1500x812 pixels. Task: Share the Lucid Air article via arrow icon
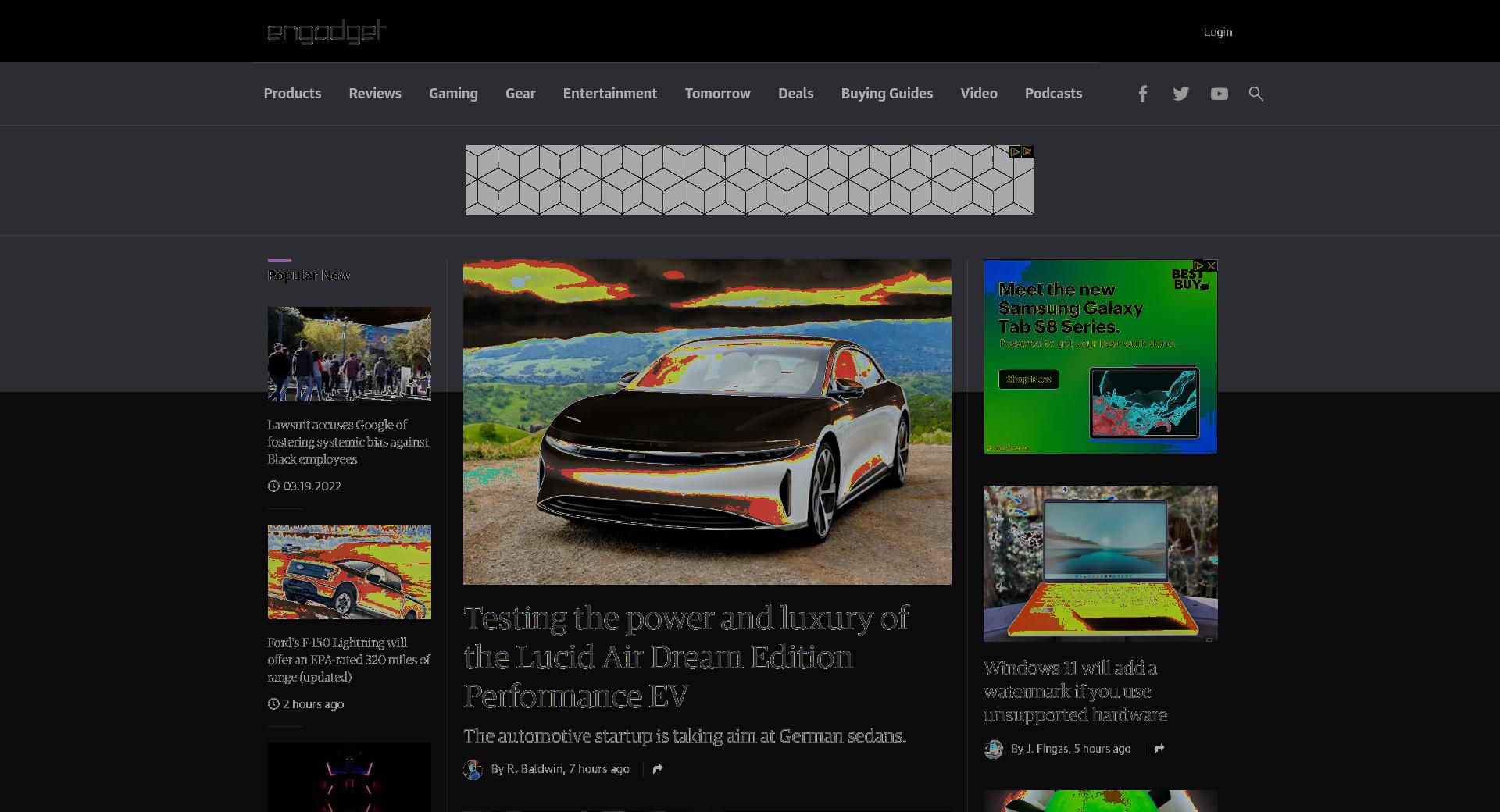(658, 769)
